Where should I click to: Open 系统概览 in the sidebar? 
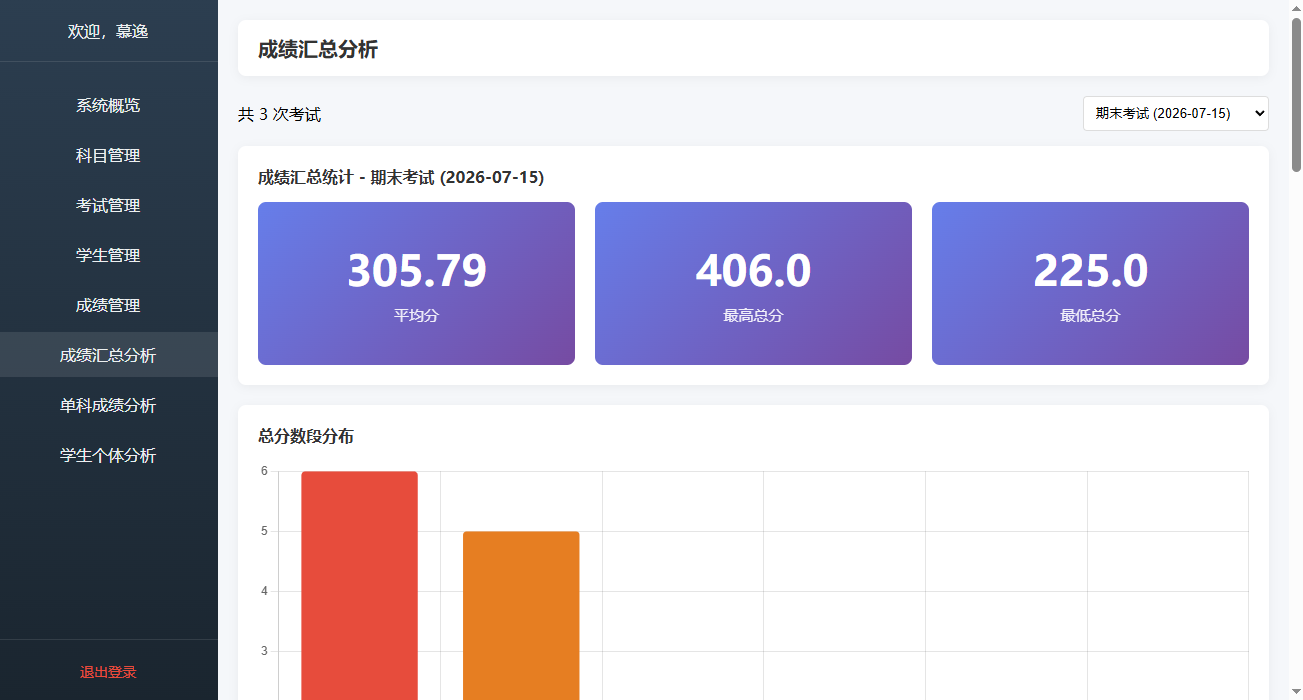point(108,106)
